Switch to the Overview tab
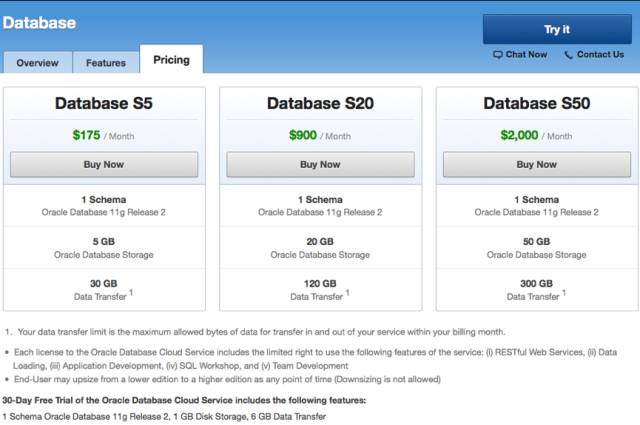640x425 pixels. (x=38, y=63)
